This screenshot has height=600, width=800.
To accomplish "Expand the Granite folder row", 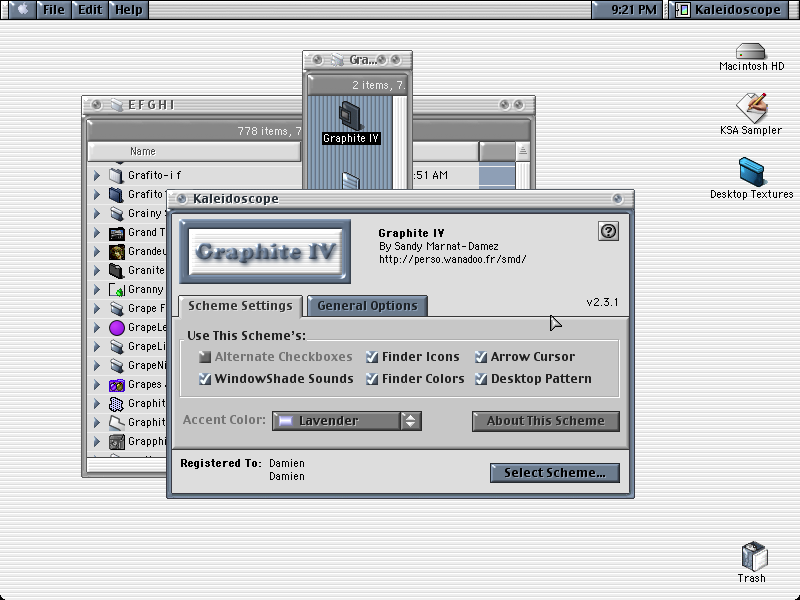I will coord(97,270).
